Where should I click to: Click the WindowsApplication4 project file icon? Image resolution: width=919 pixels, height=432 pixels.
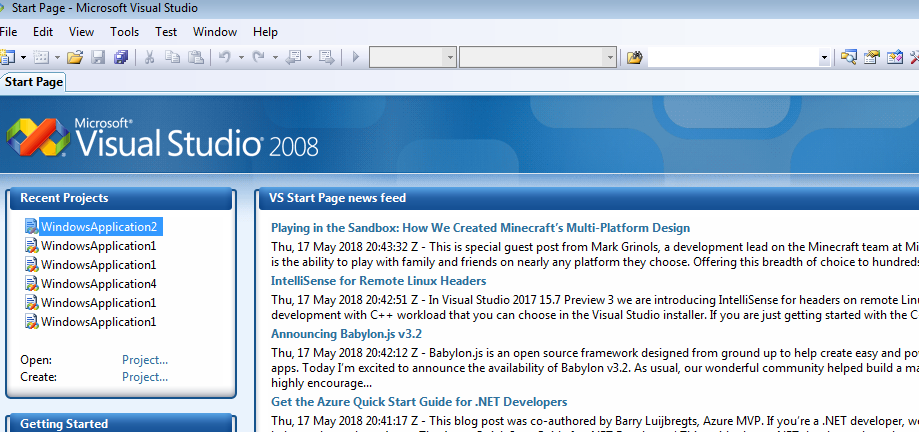pyautogui.click(x=32, y=284)
